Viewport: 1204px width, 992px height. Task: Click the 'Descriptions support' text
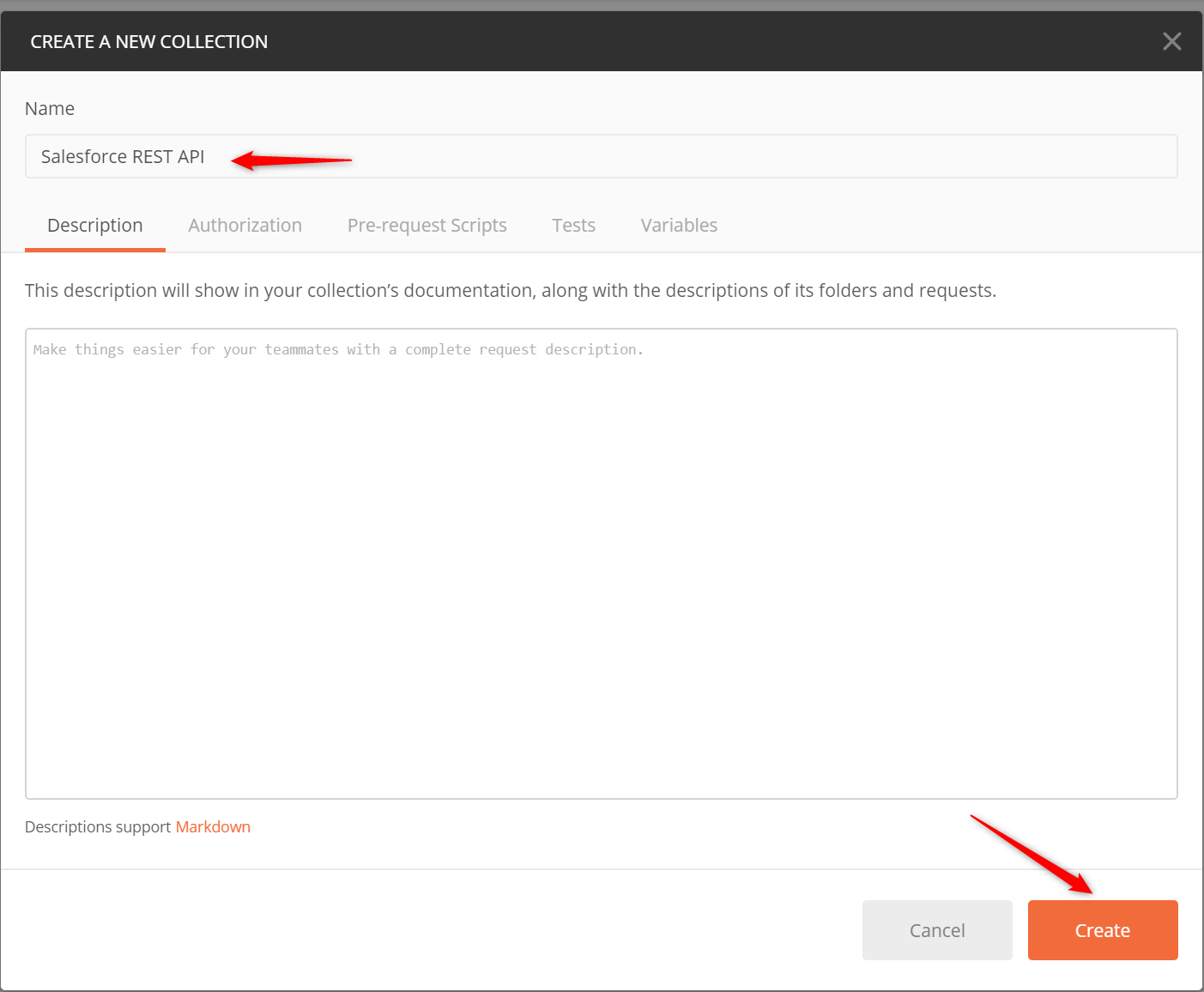coord(98,826)
